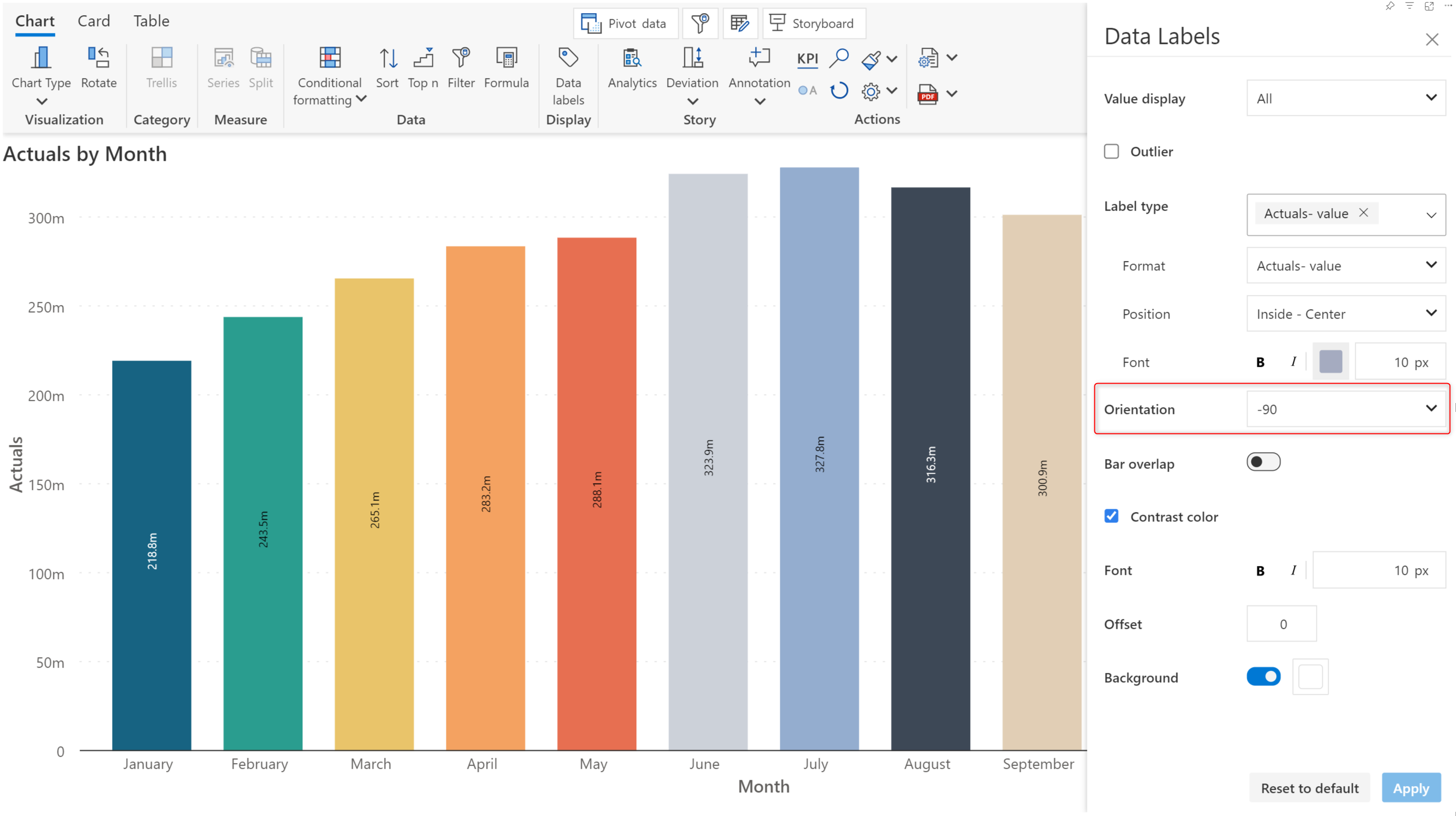Expand the Label type dropdown
Screen dimensions: 1456x816
(1430, 215)
